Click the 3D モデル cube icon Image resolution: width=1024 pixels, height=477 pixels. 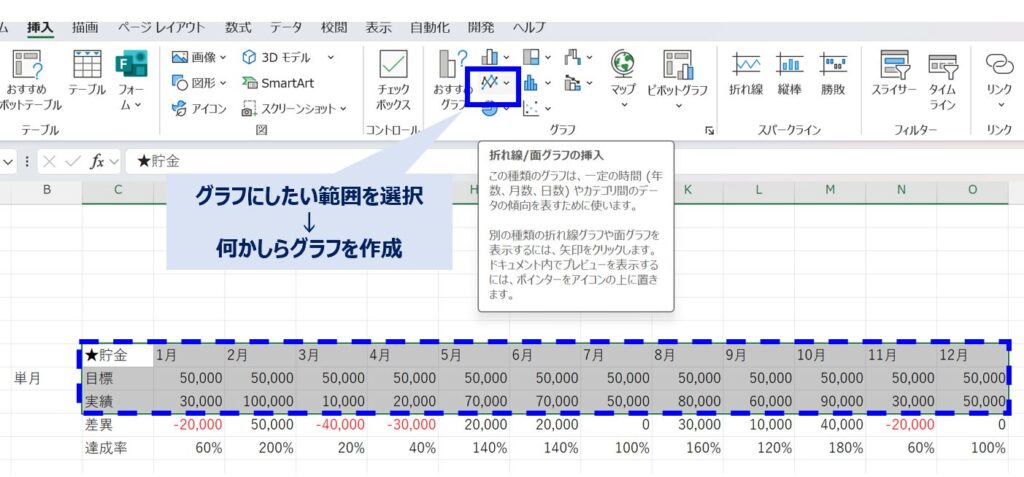(249, 58)
